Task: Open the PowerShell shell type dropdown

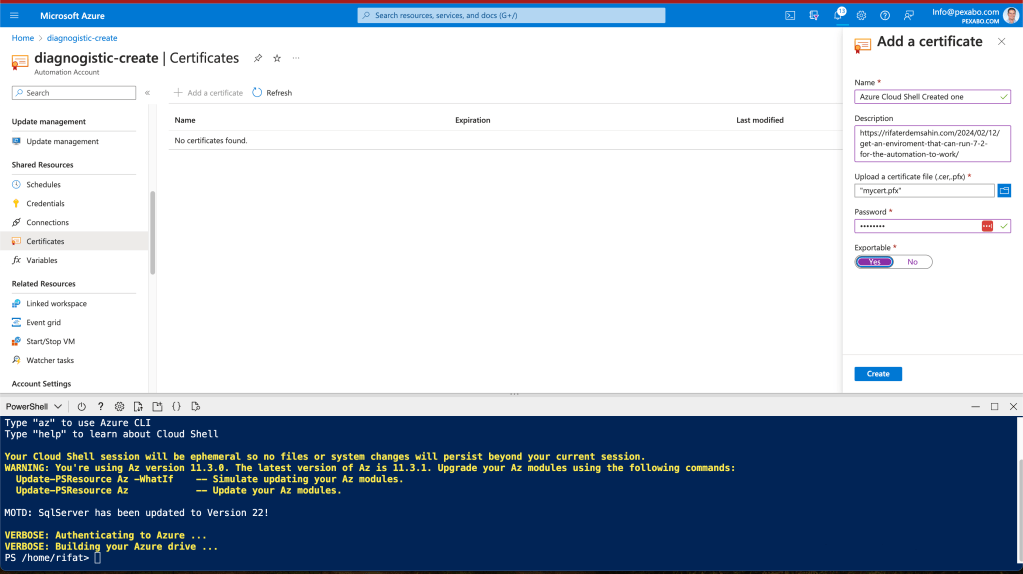Action: tap(34, 406)
